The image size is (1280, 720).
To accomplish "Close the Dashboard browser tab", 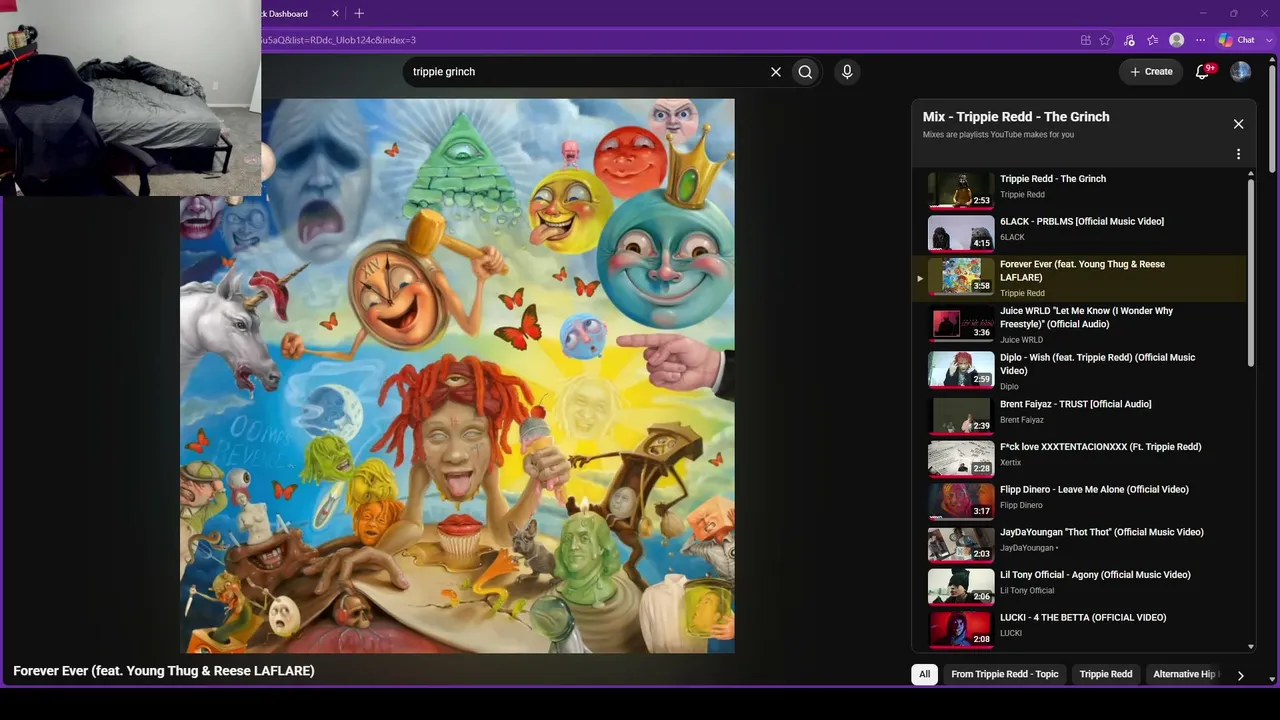I will point(335,14).
